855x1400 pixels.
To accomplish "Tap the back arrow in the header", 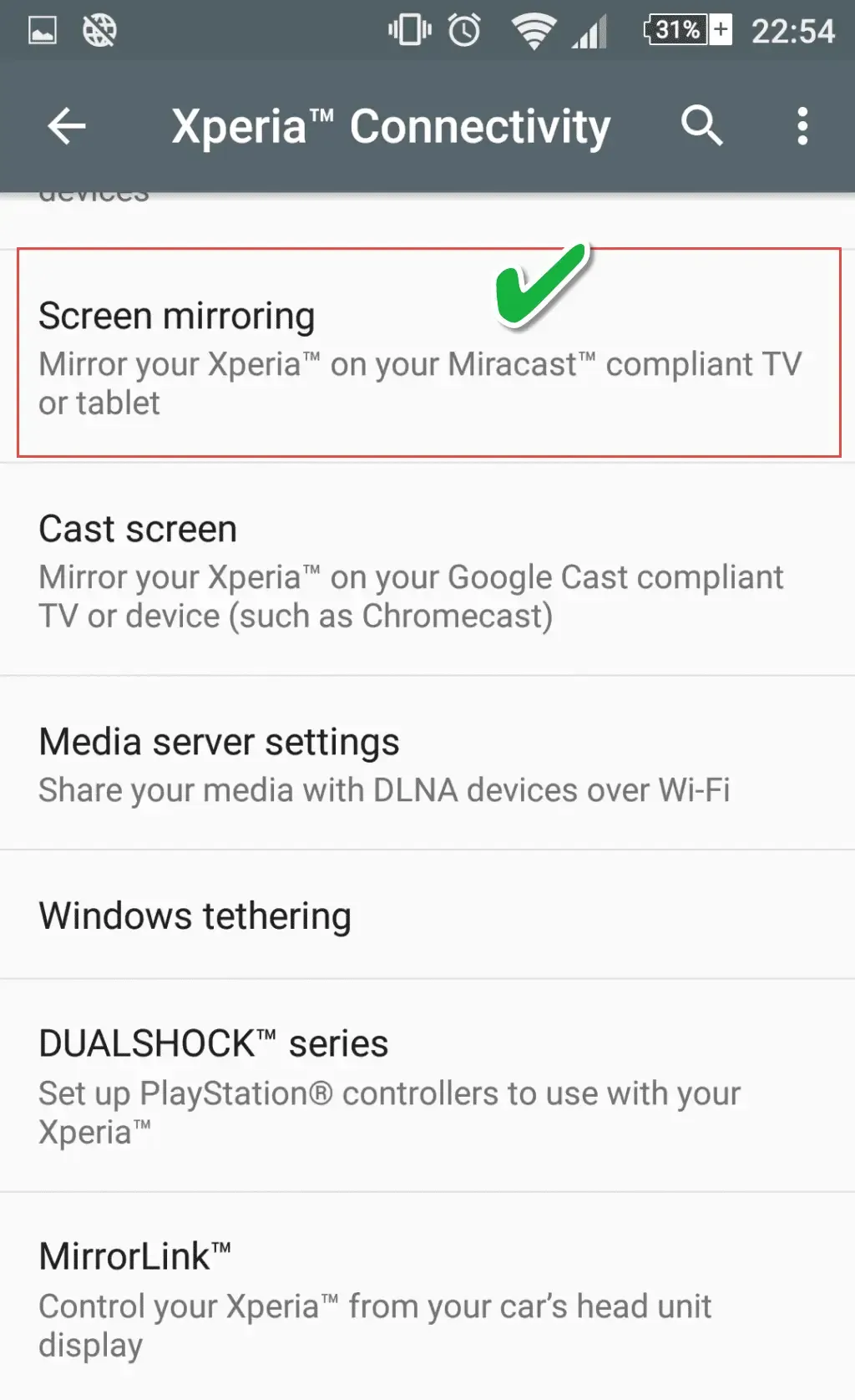I will (67, 126).
